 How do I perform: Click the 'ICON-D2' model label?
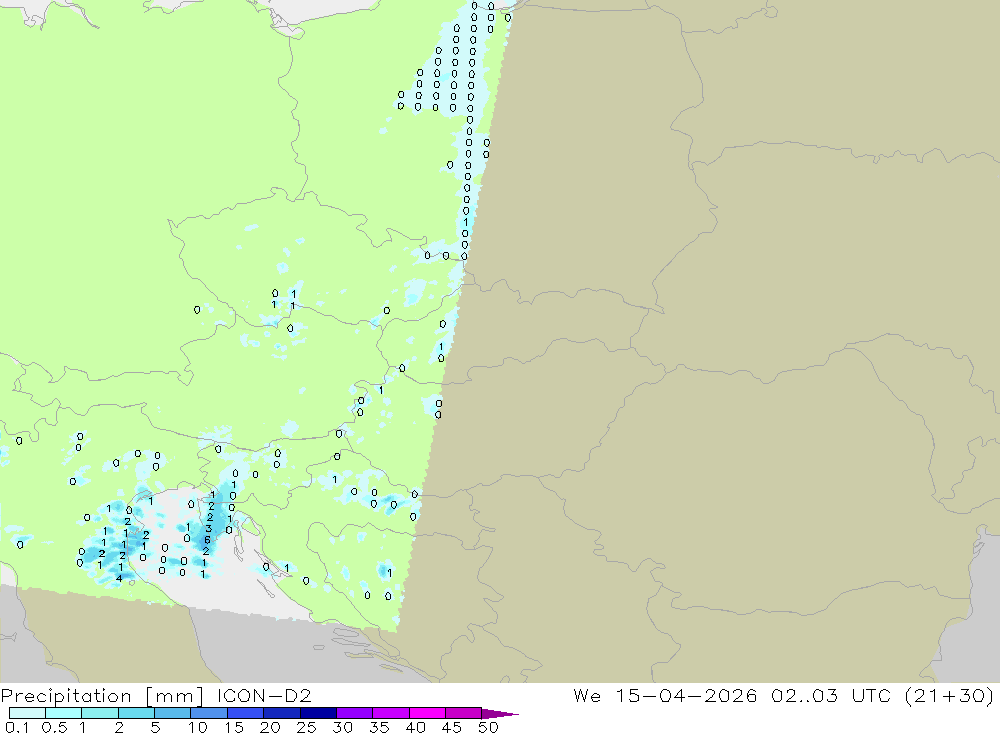pos(264,696)
